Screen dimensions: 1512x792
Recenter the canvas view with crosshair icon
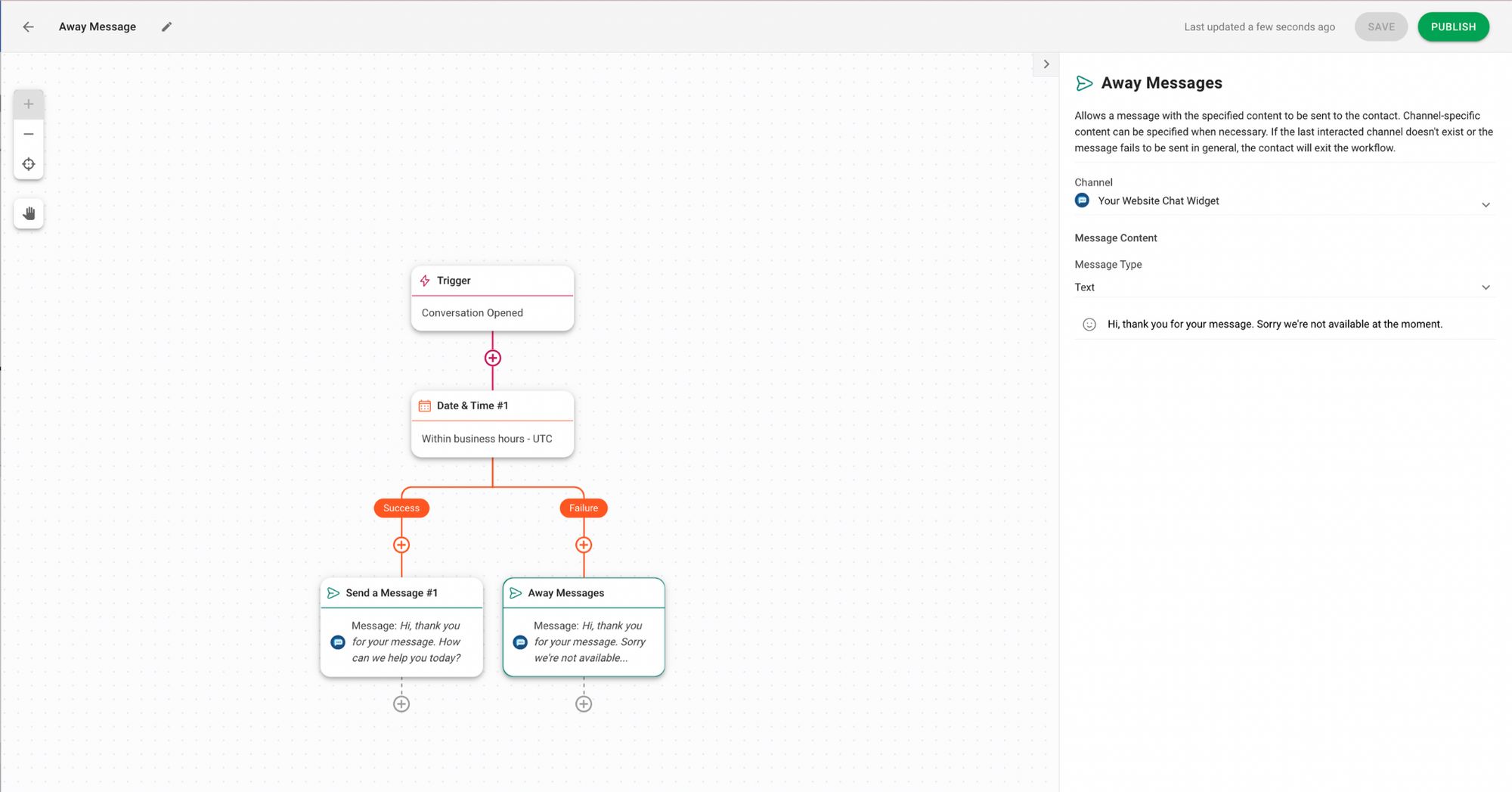[29, 164]
